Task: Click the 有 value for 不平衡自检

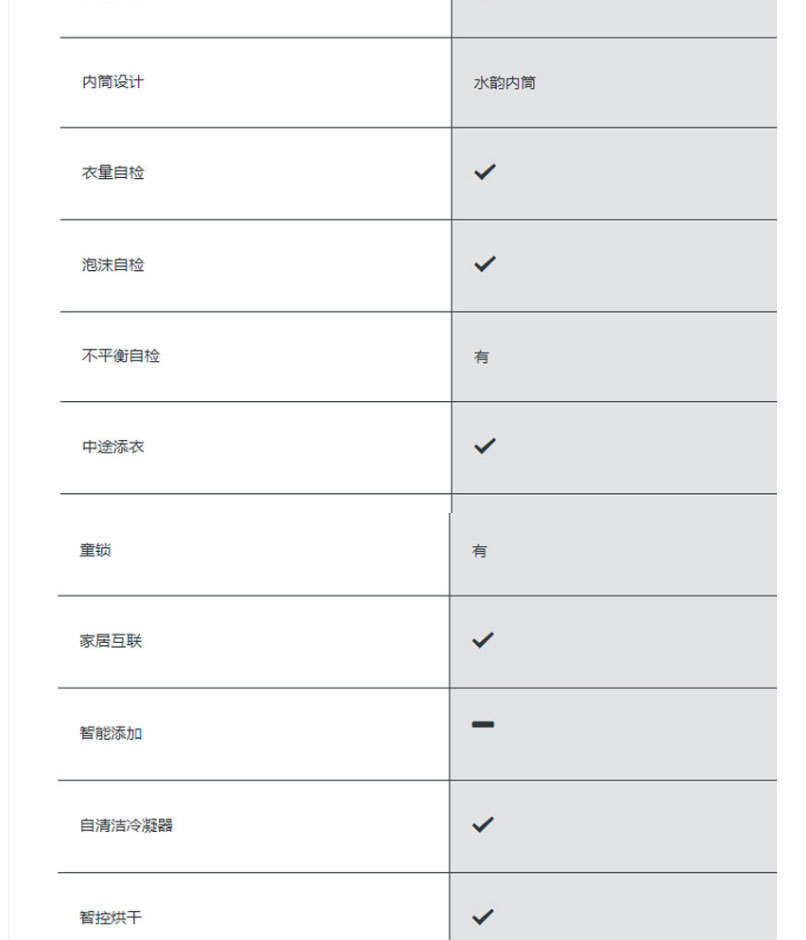Action: click(482, 357)
